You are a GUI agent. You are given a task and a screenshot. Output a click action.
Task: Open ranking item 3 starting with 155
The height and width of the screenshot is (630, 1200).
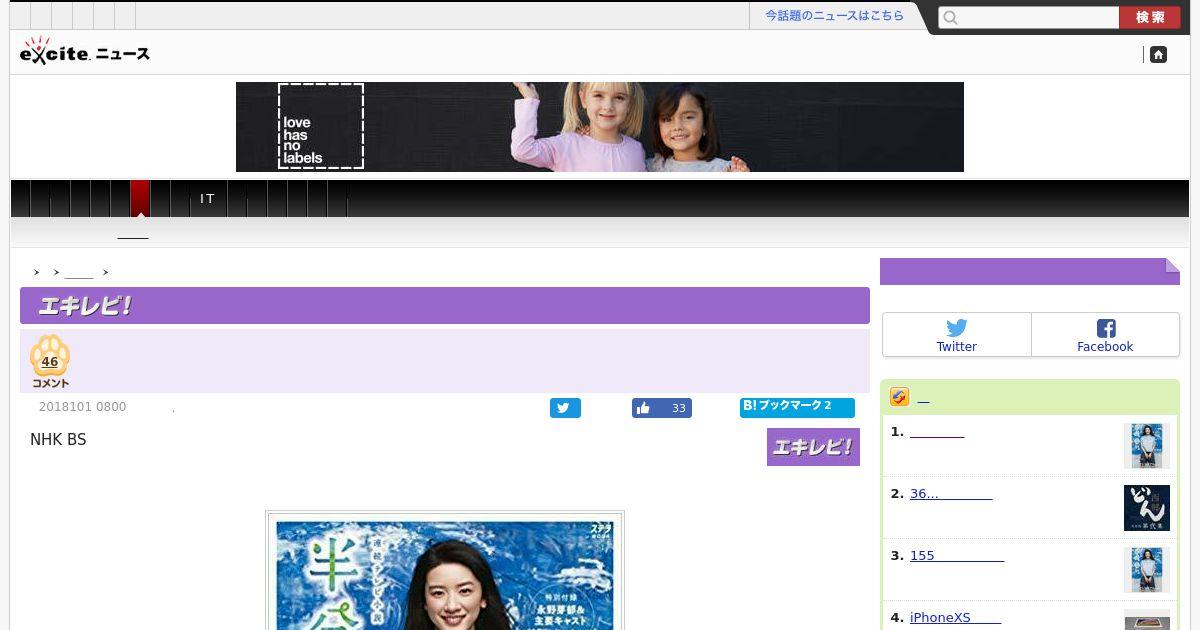click(957, 556)
